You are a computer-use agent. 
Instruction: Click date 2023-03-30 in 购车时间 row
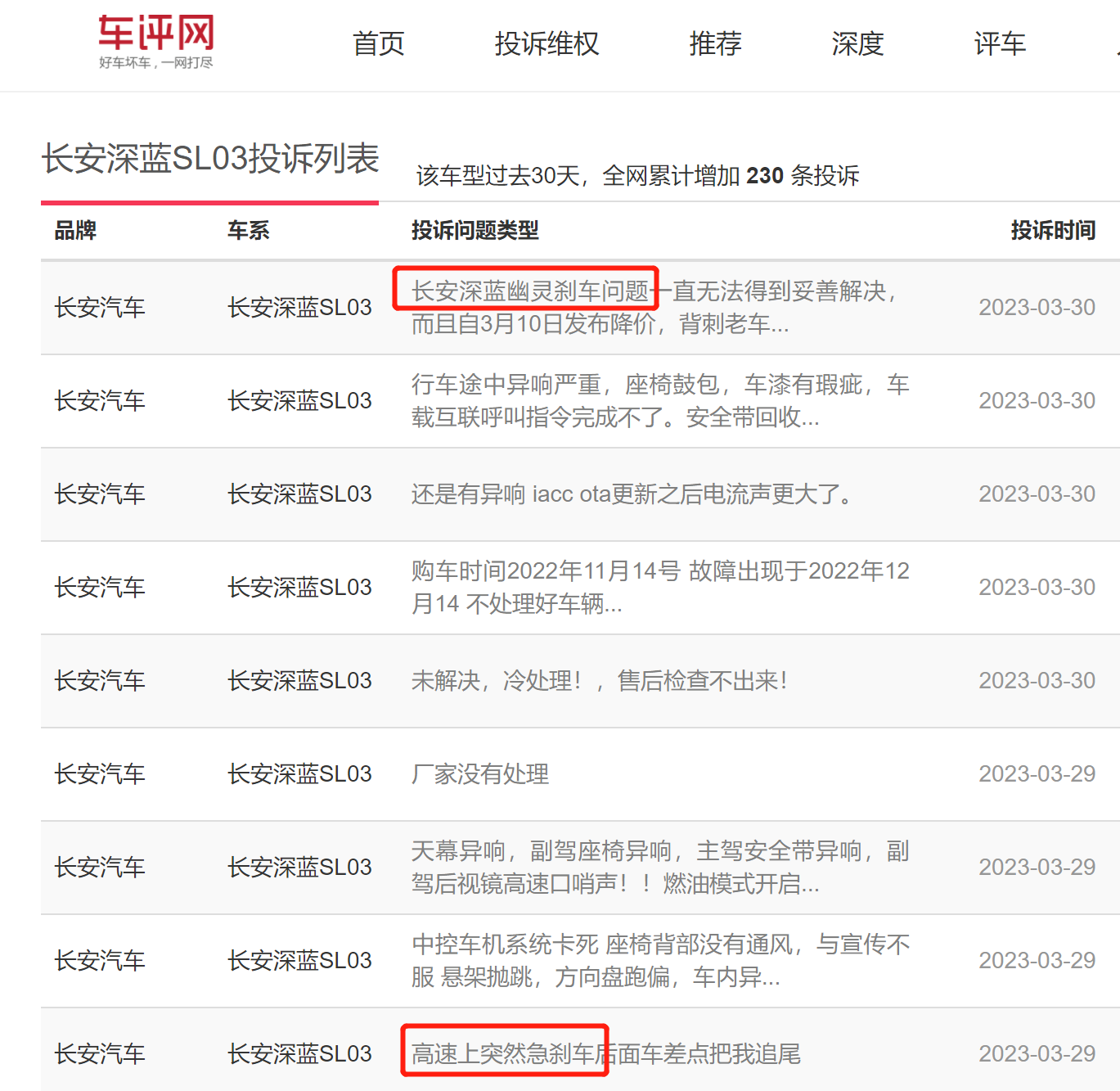1037,588
